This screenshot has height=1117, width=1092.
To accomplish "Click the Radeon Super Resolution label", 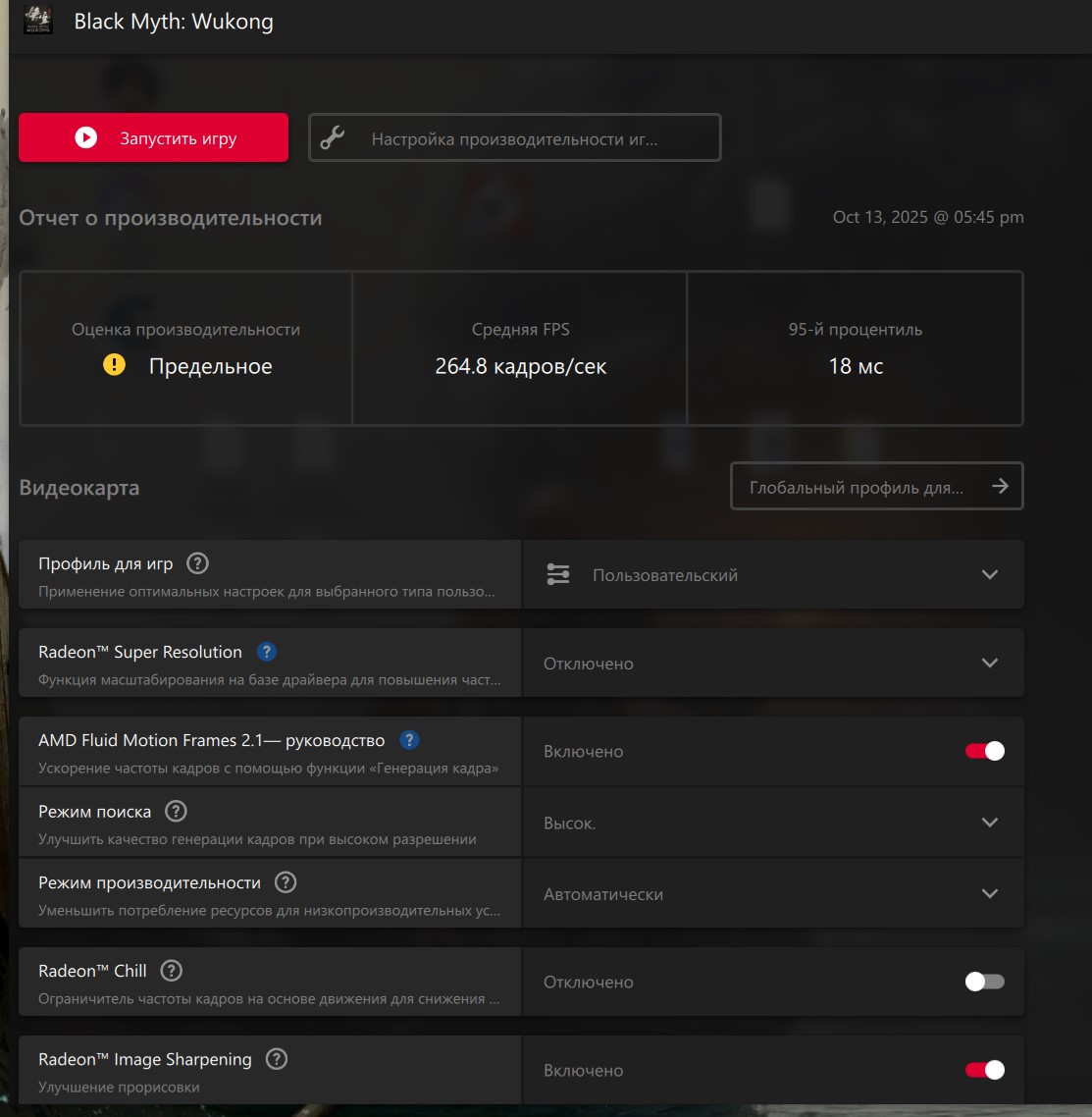I will tap(140, 652).
